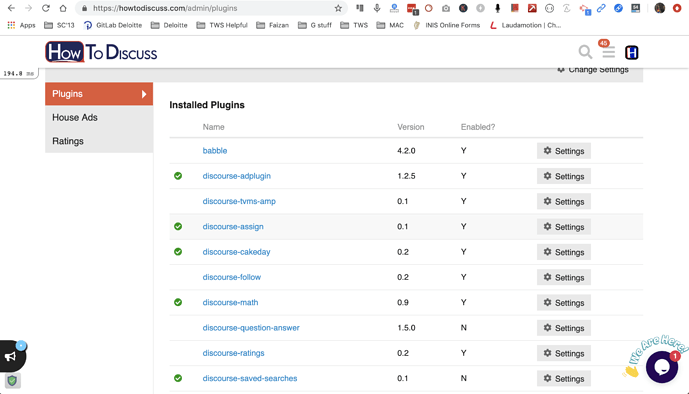Open discourse-cakeday link
The width and height of the screenshot is (689, 394).
pyautogui.click(x=236, y=252)
